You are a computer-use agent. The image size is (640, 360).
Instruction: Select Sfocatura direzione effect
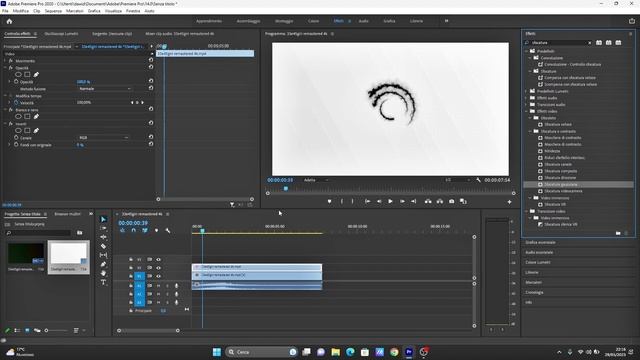coord(560,178)
